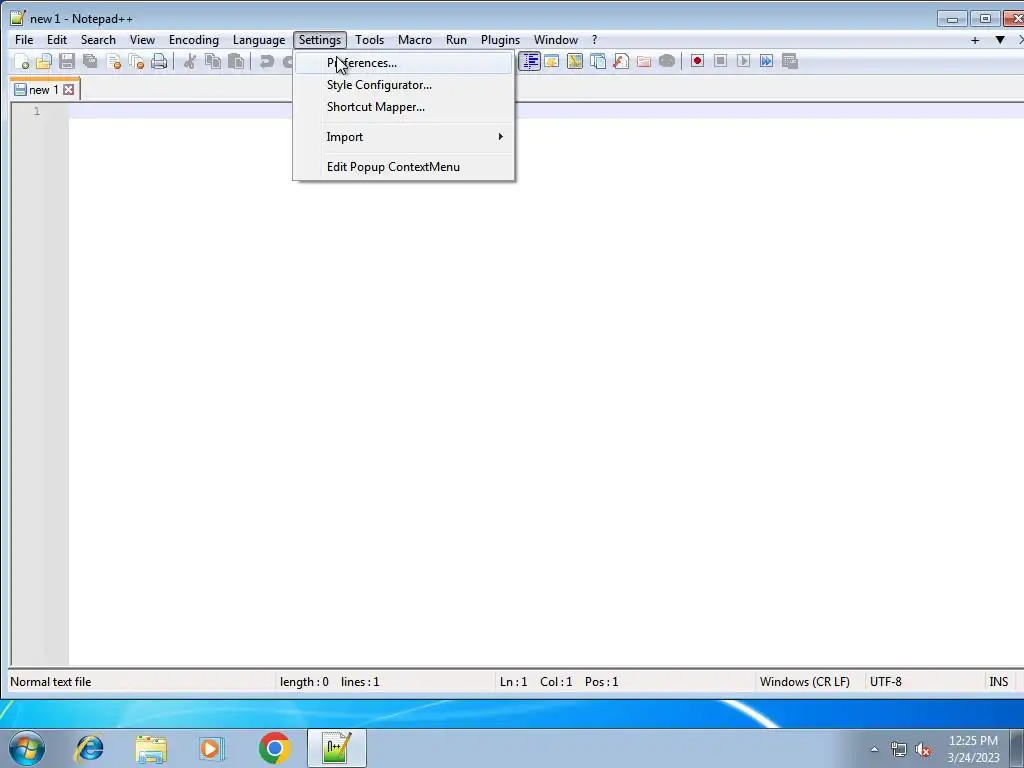Screen dimensions: 1024x768
Task: Click the Copy toolbar icon
Action: coord(213,61)
